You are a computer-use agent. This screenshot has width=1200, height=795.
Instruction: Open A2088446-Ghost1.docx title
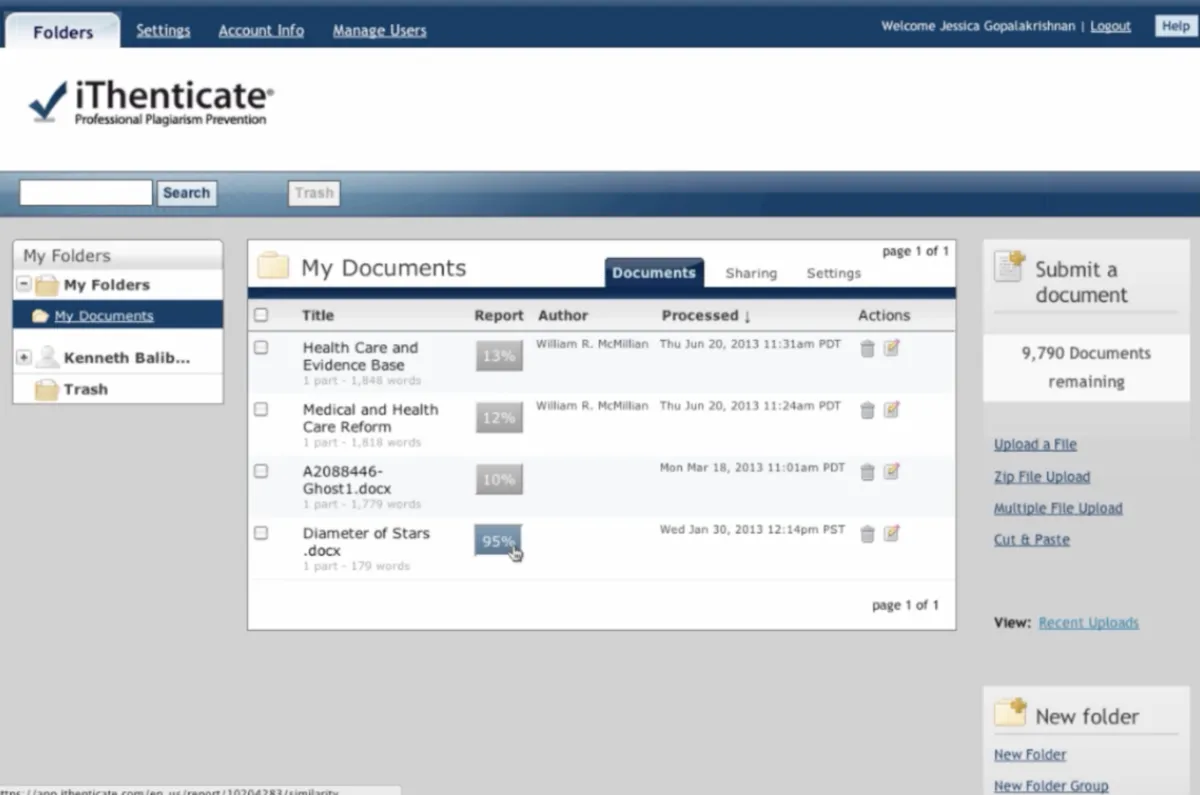(x=346, y=480)
